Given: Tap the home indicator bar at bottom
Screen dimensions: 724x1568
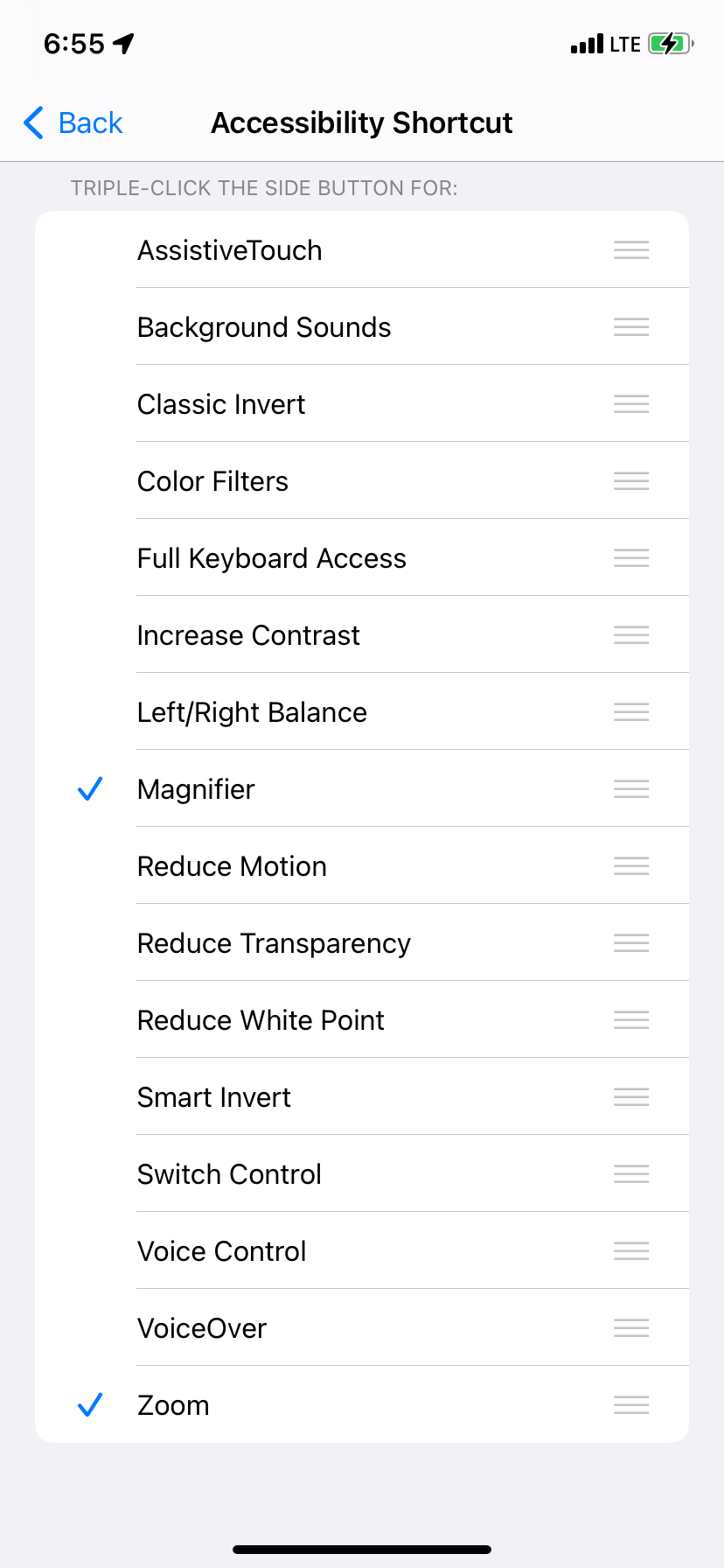Looking at the screenshot, I should click(361, 1549).
